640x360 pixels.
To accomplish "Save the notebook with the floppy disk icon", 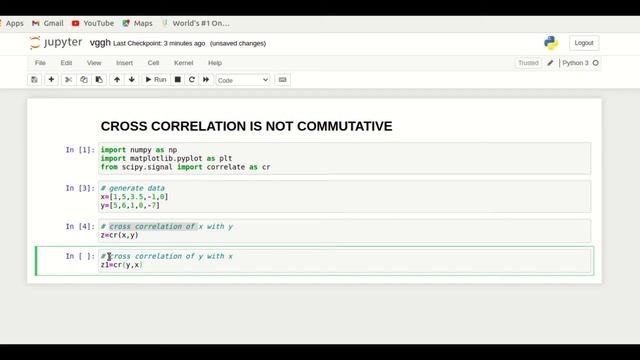I will tap(34, 80).
